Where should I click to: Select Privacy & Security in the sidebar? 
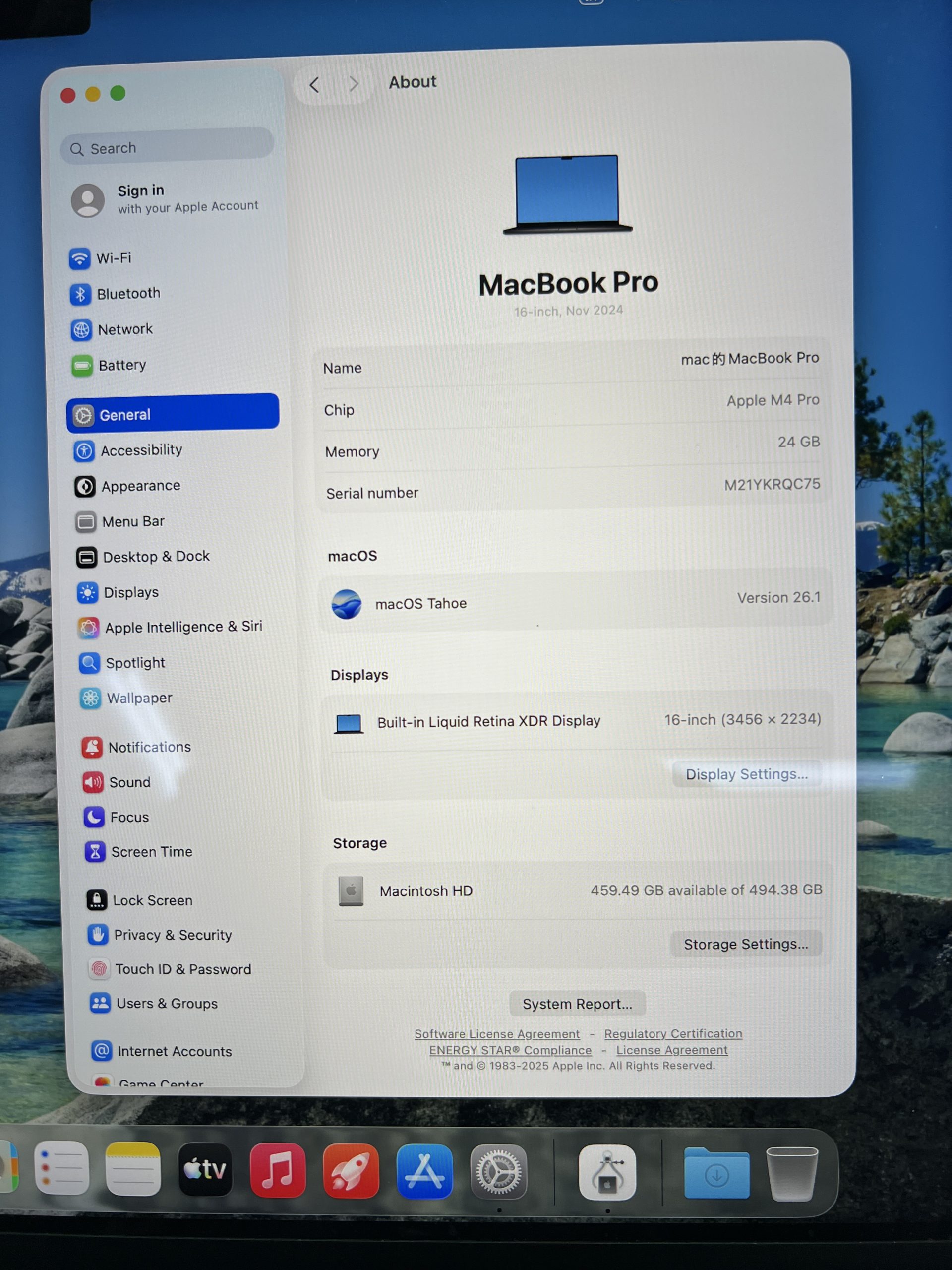tap(172, 935)
